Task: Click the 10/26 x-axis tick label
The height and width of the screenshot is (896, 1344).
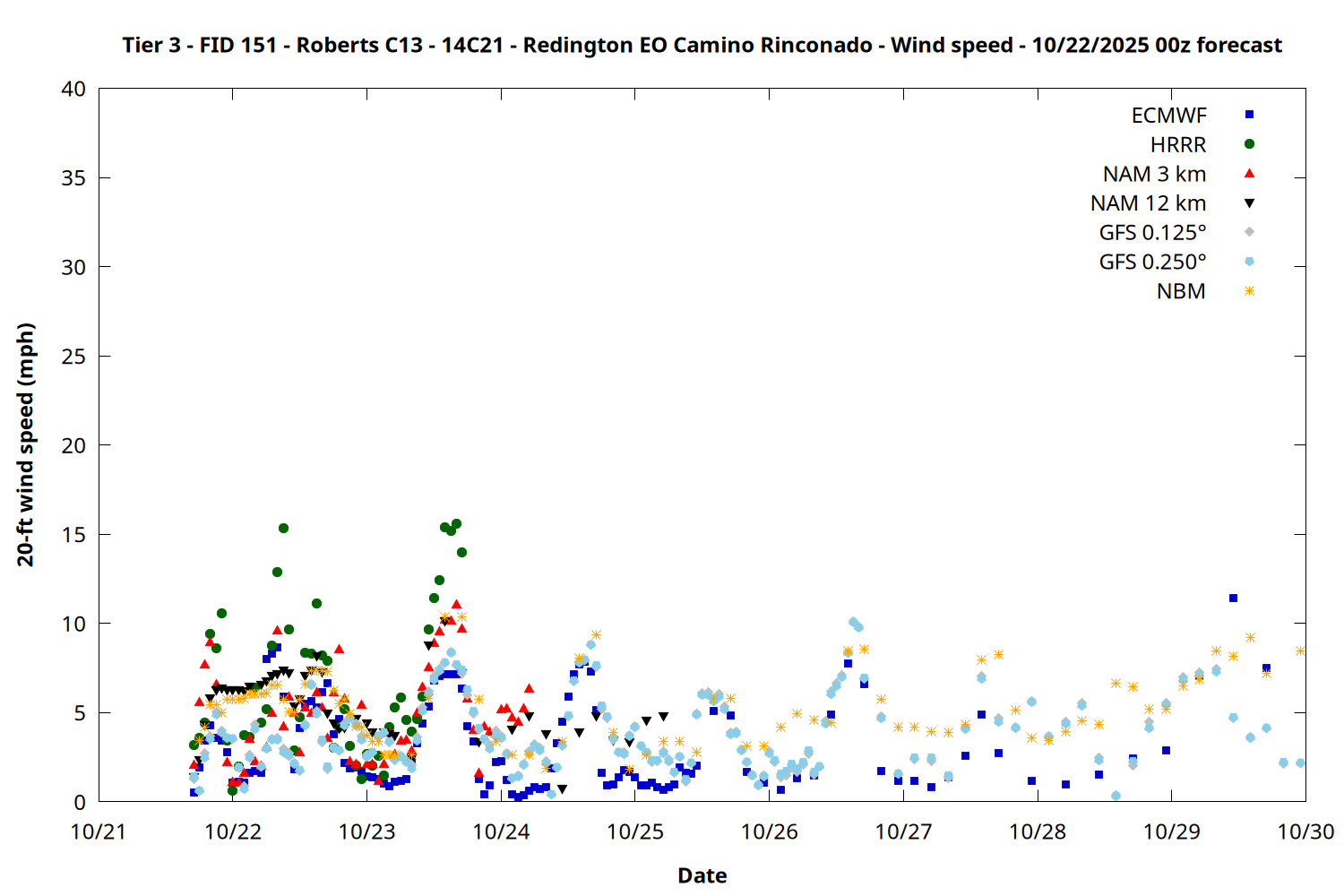Action: [769, 832]
